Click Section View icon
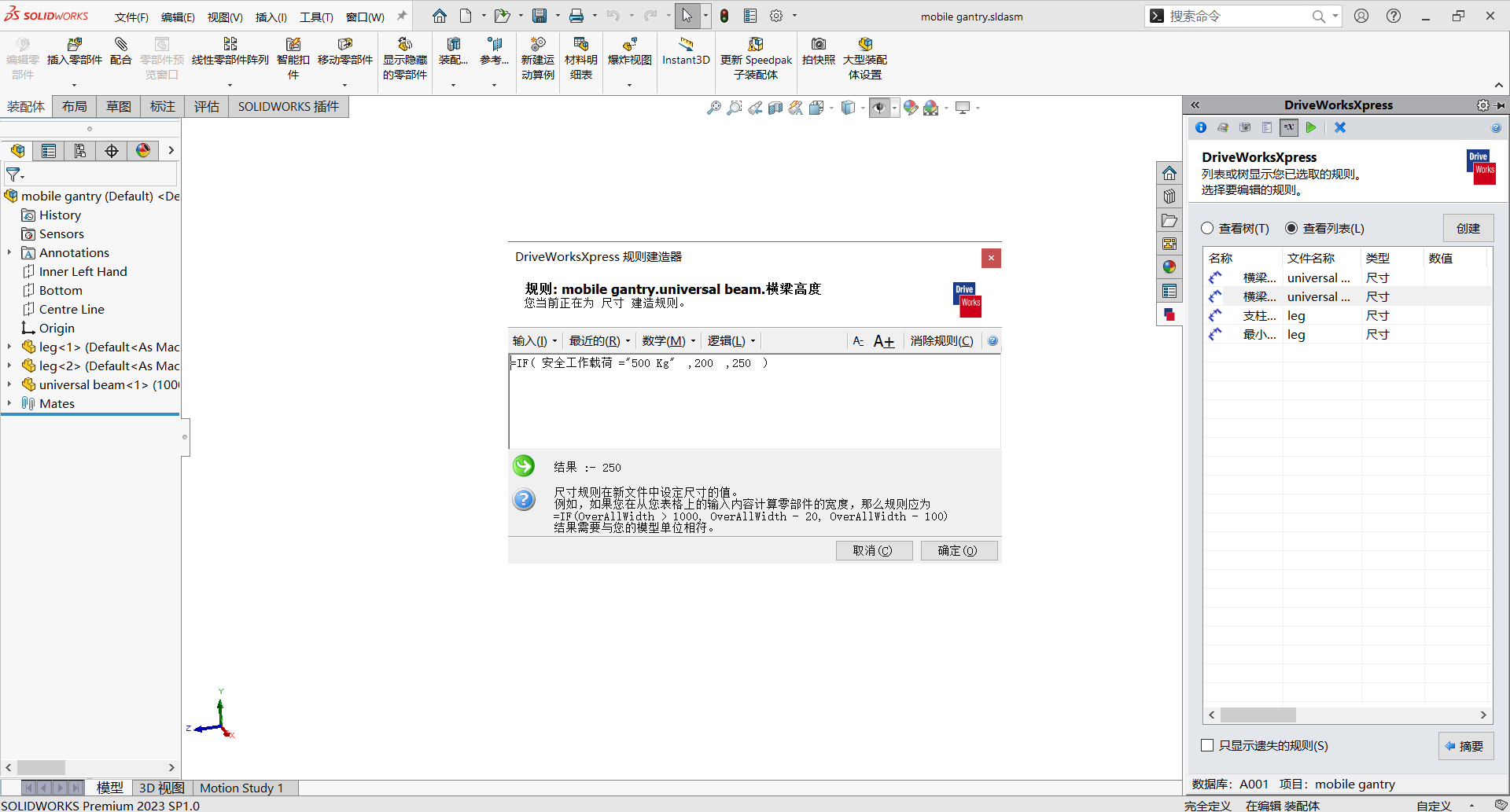This screenshot has width=1510, height=812. click(x=775, y=108)
